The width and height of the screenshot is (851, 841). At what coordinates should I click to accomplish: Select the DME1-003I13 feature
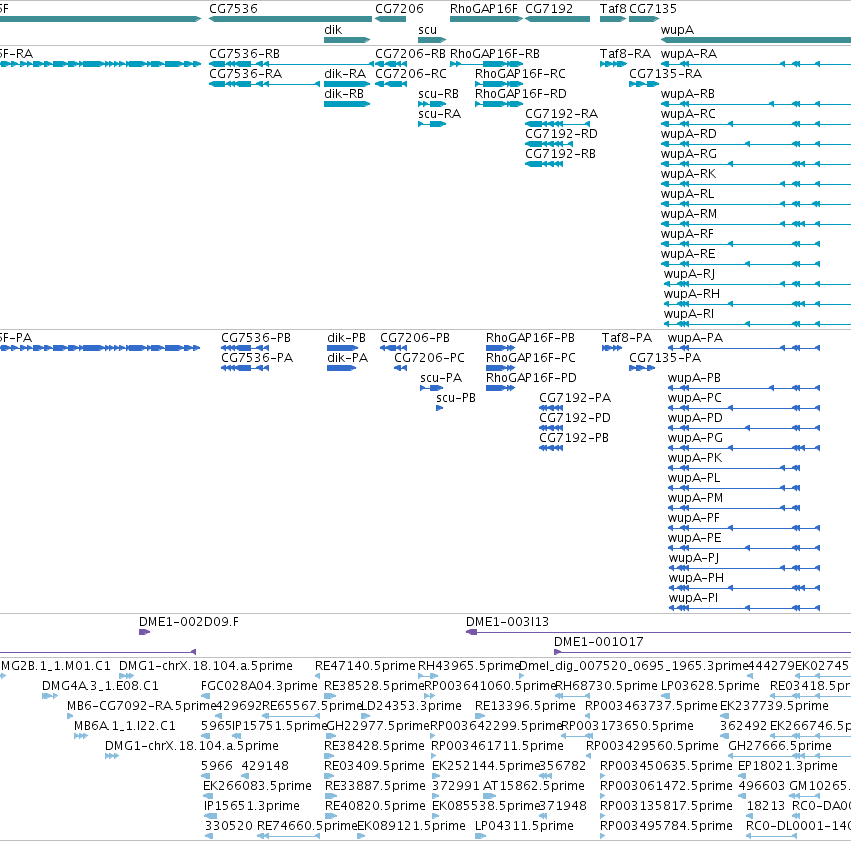(658, 632)
